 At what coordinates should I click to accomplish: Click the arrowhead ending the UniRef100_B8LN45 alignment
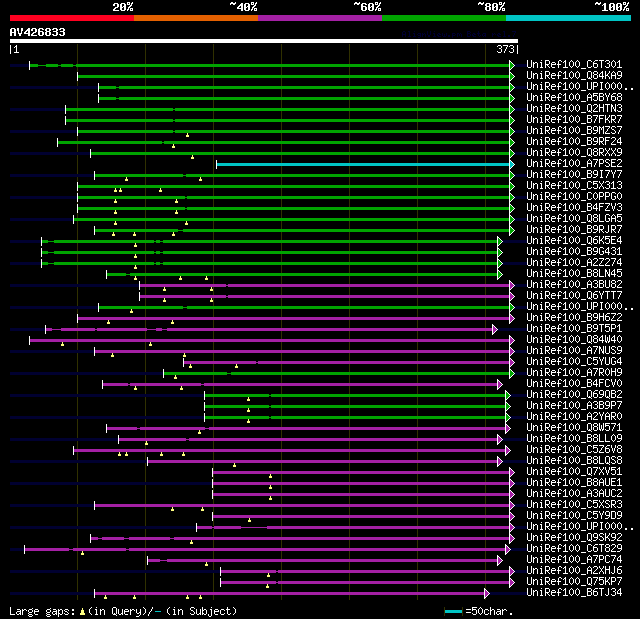tap(500, 274)
